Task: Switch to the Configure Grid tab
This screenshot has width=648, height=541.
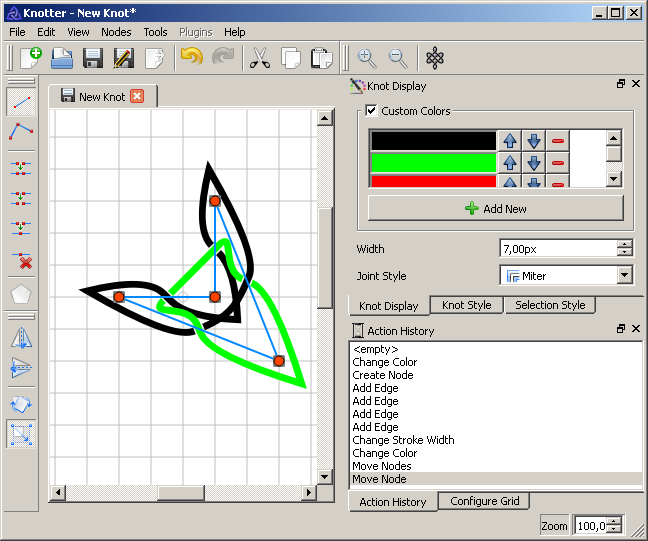Action: click(x=484, y=501)
